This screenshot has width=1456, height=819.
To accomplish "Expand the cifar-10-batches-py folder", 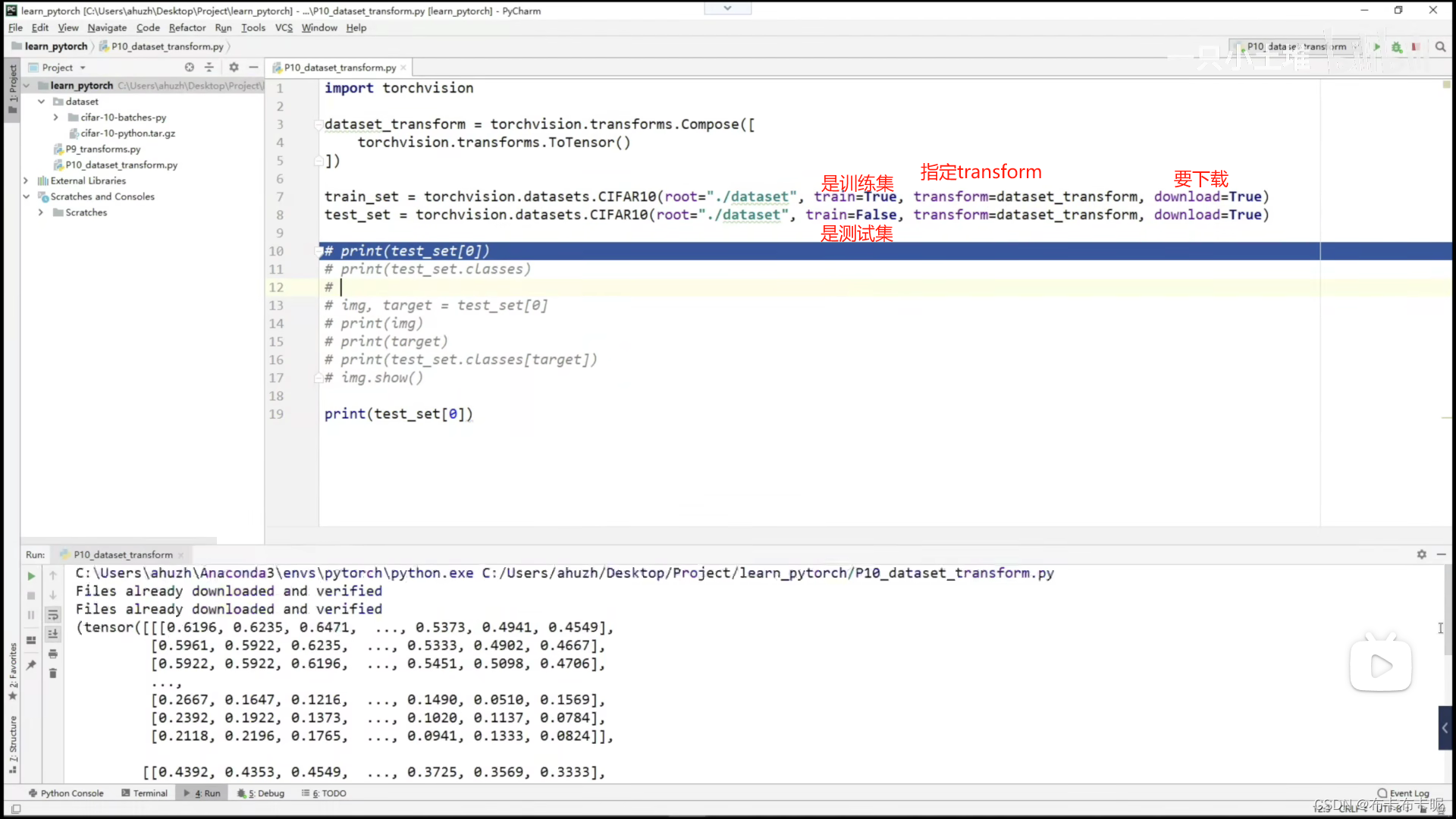I will pos(56,118).
